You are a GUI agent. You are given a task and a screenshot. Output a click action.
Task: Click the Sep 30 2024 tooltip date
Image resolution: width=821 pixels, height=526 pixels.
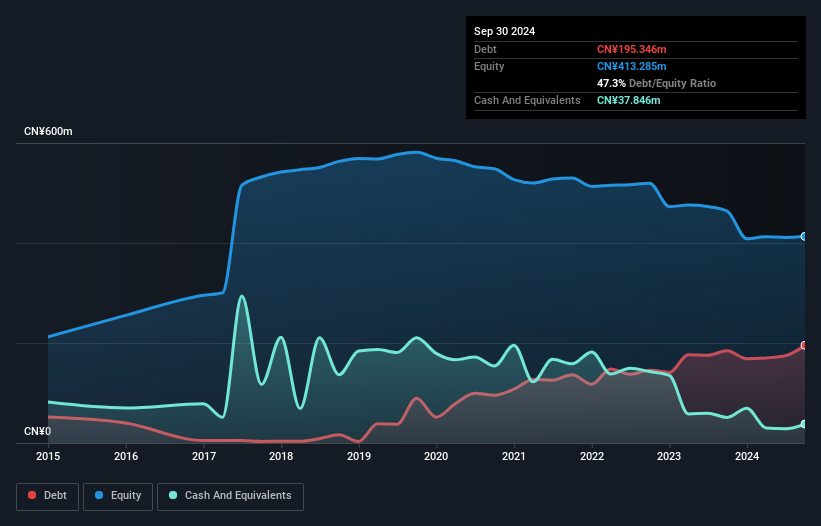(504, 31)
